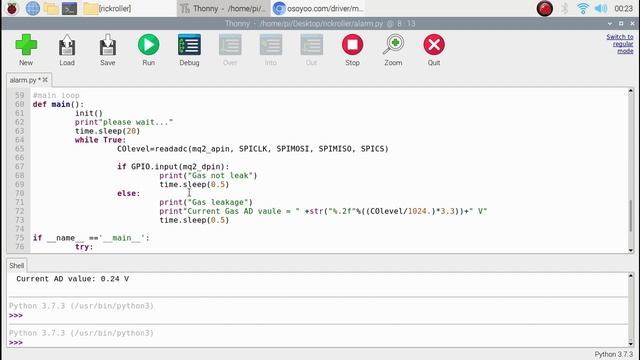This screenshot has width=640, height=360.
Task: Click the editor vertical scrollbar thumb
Action: [631, 215]
